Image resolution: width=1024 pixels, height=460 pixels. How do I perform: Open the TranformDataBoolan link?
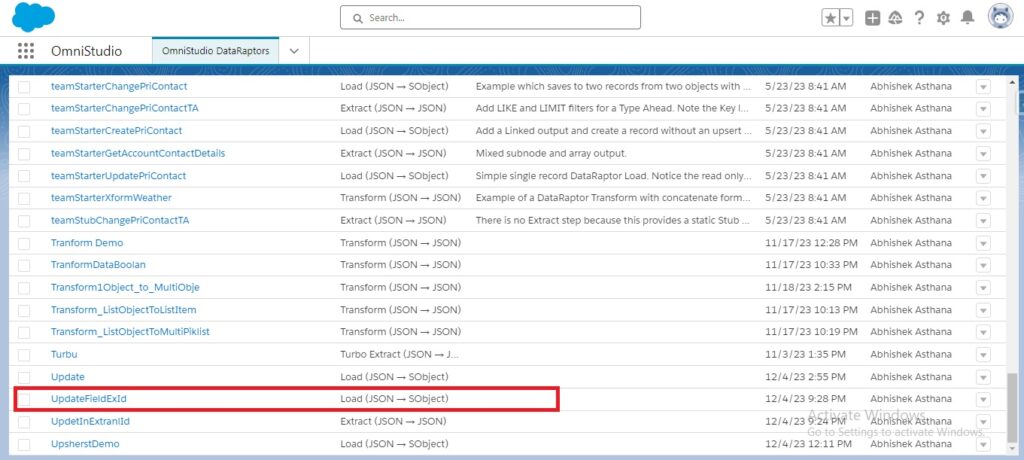(x=99, y=265)
